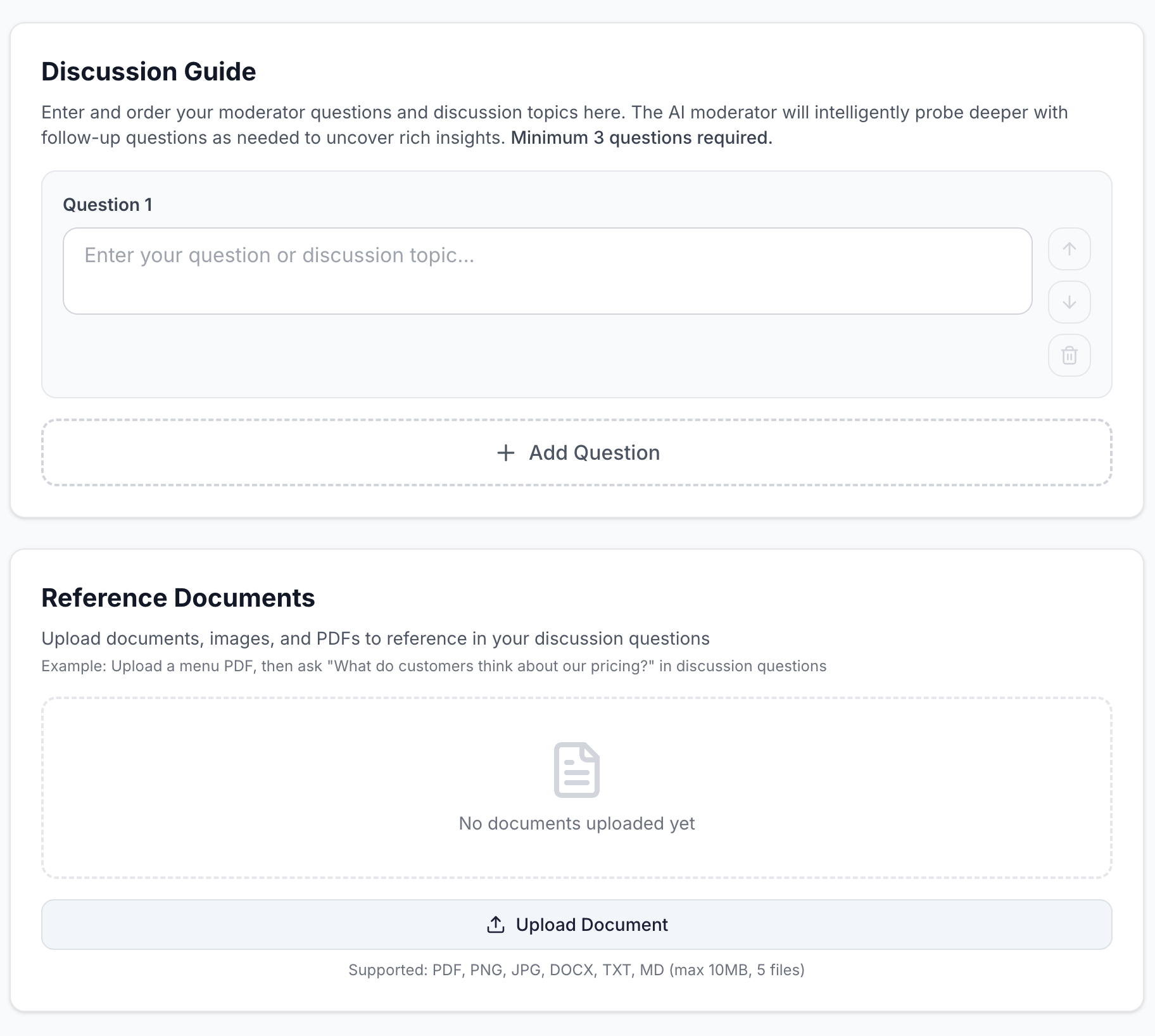This screenshot has height=1036, width=1155.
Task: Click the trash can button beside the question card
Action: tap(1069, 356)
